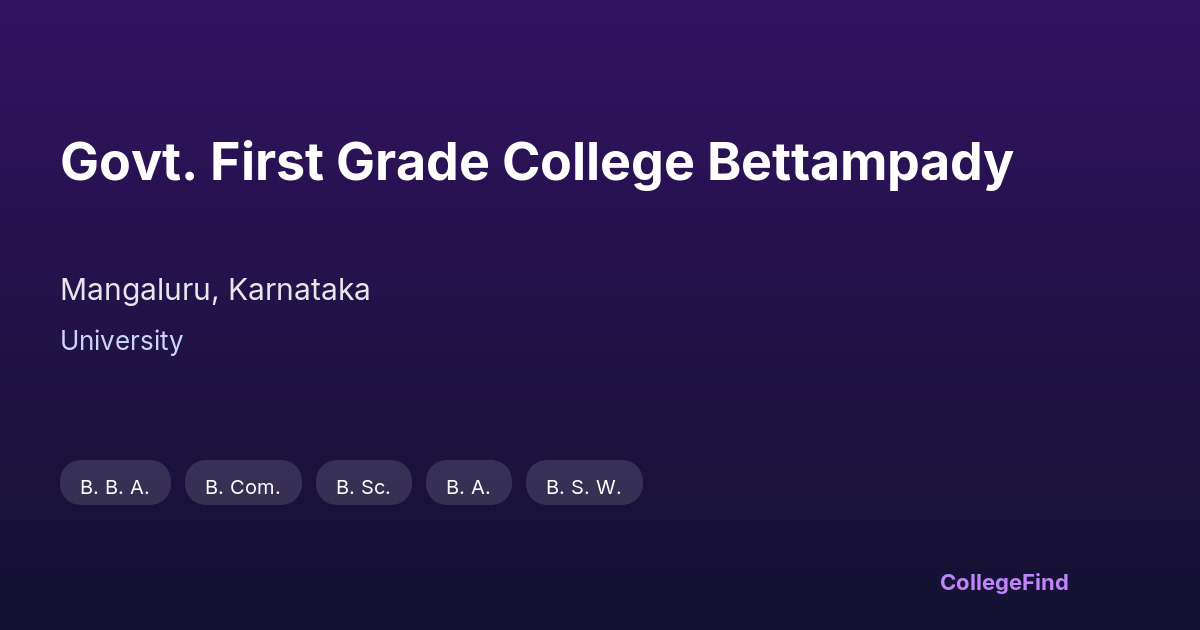Click the word College in the title
The image size is (1200, 630).
coord(597,162)
